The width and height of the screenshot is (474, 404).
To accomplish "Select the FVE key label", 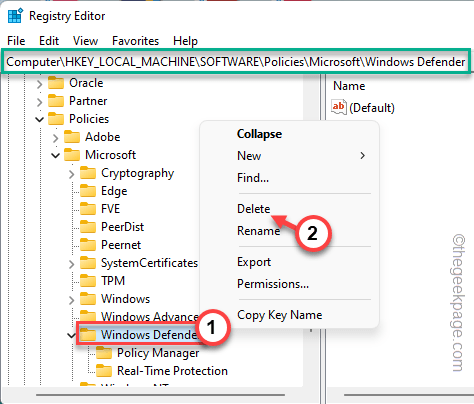I will tap(110, 209).
